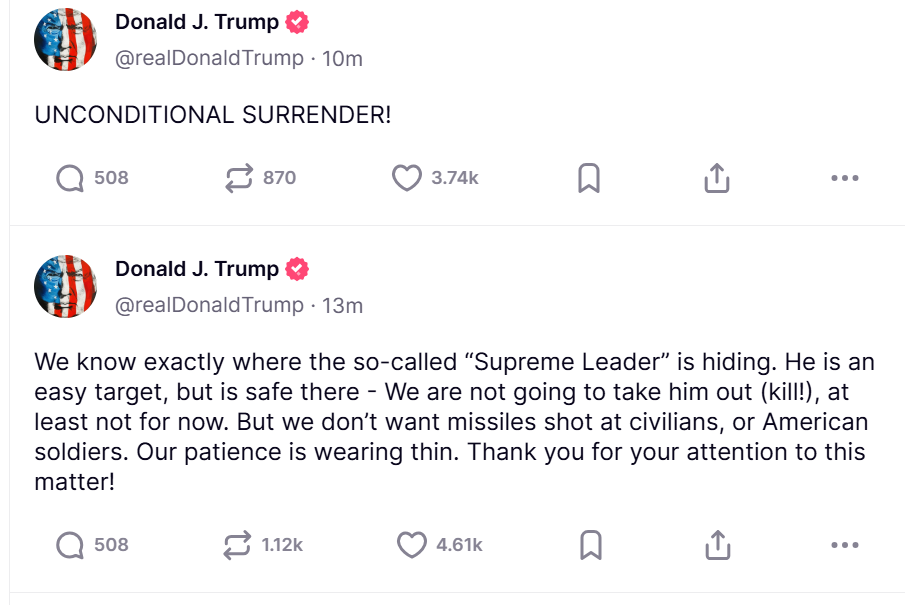Click the 10m timestamp

point(342,58)
